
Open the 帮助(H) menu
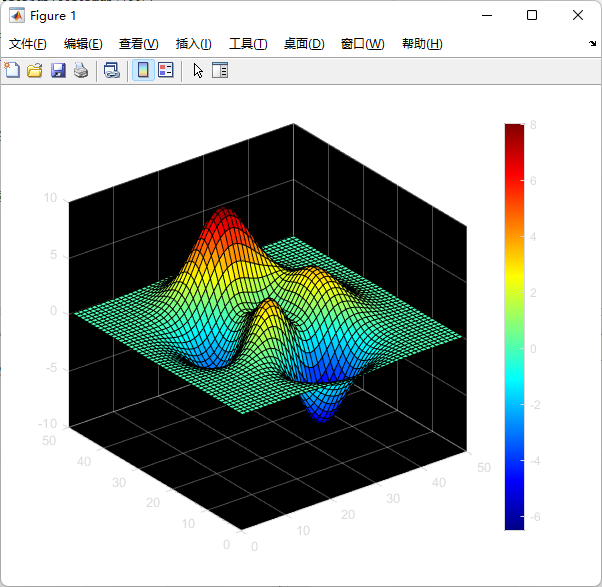[422, 44]
